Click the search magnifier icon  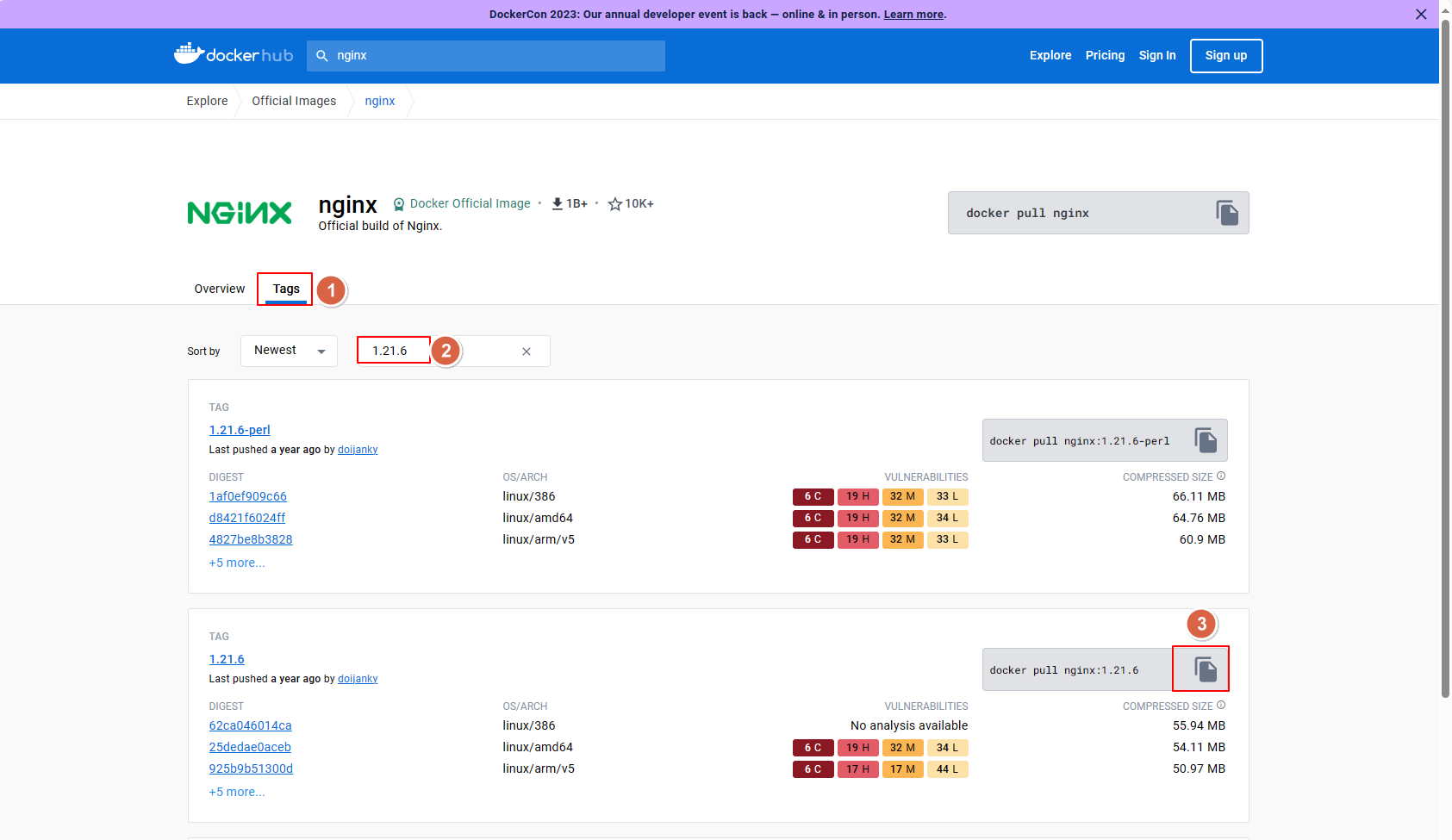pyautogui.click(x=322, y=55)
